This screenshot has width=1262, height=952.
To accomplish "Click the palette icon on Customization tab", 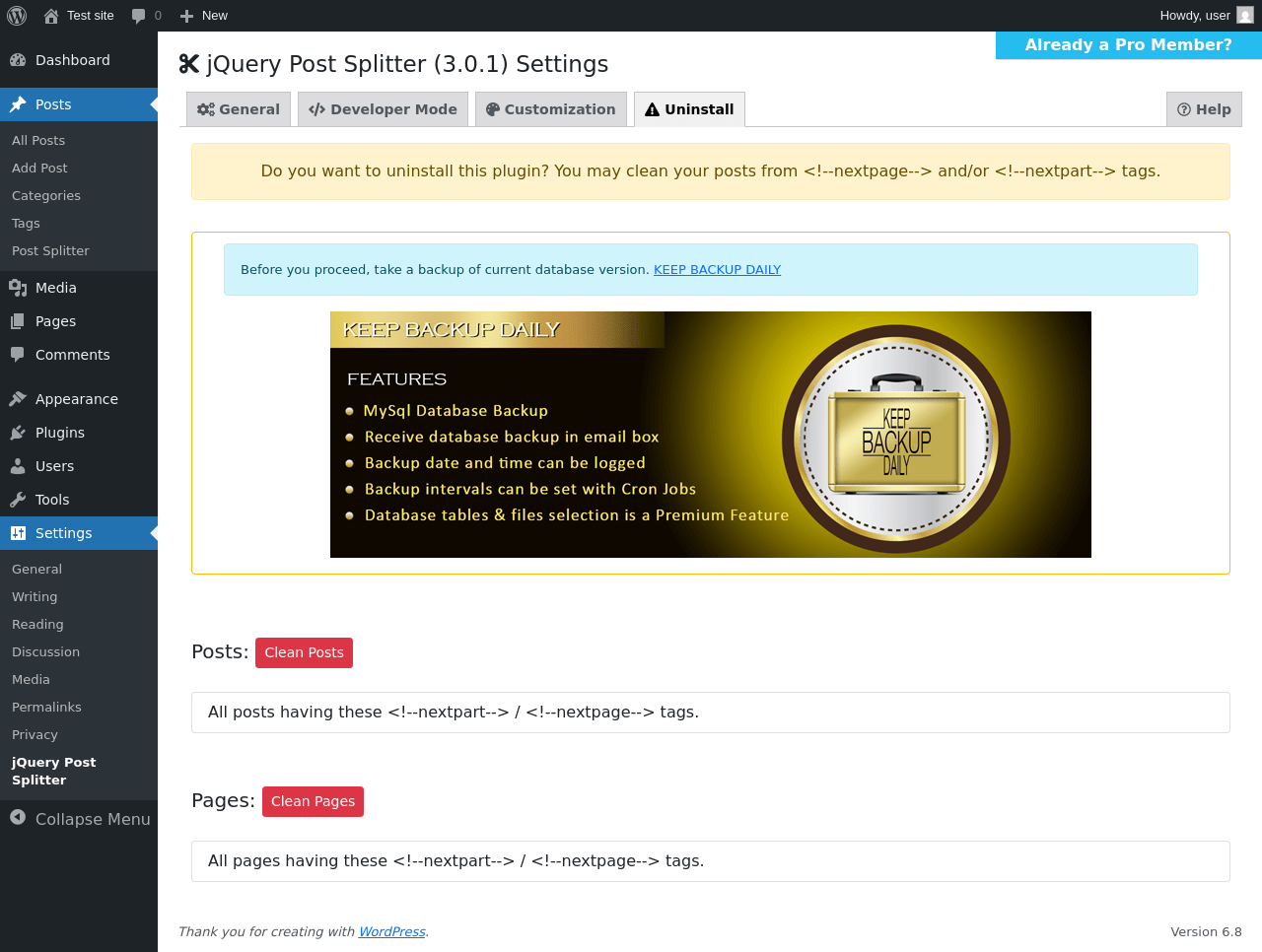I will pyautogui.click(x=493, y=109).
